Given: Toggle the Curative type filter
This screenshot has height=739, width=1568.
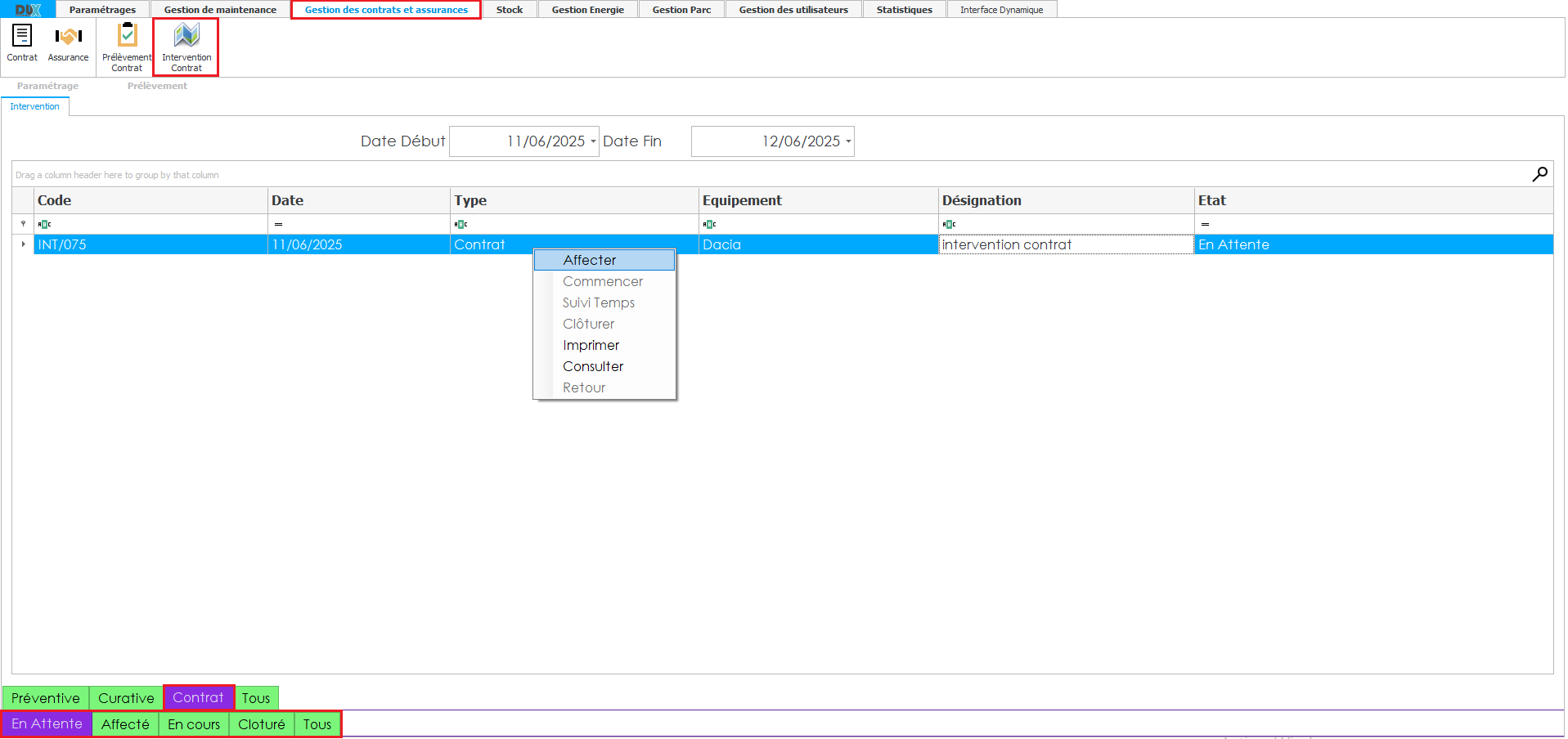Looking at the screenshot, I should tap(126, 698).
